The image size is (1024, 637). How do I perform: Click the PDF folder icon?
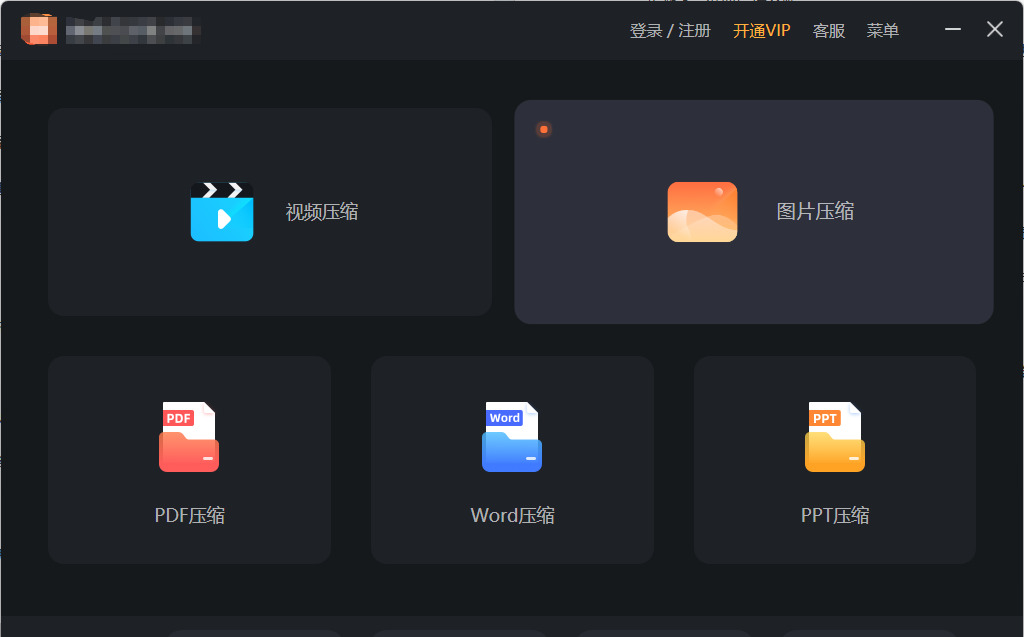189,436
